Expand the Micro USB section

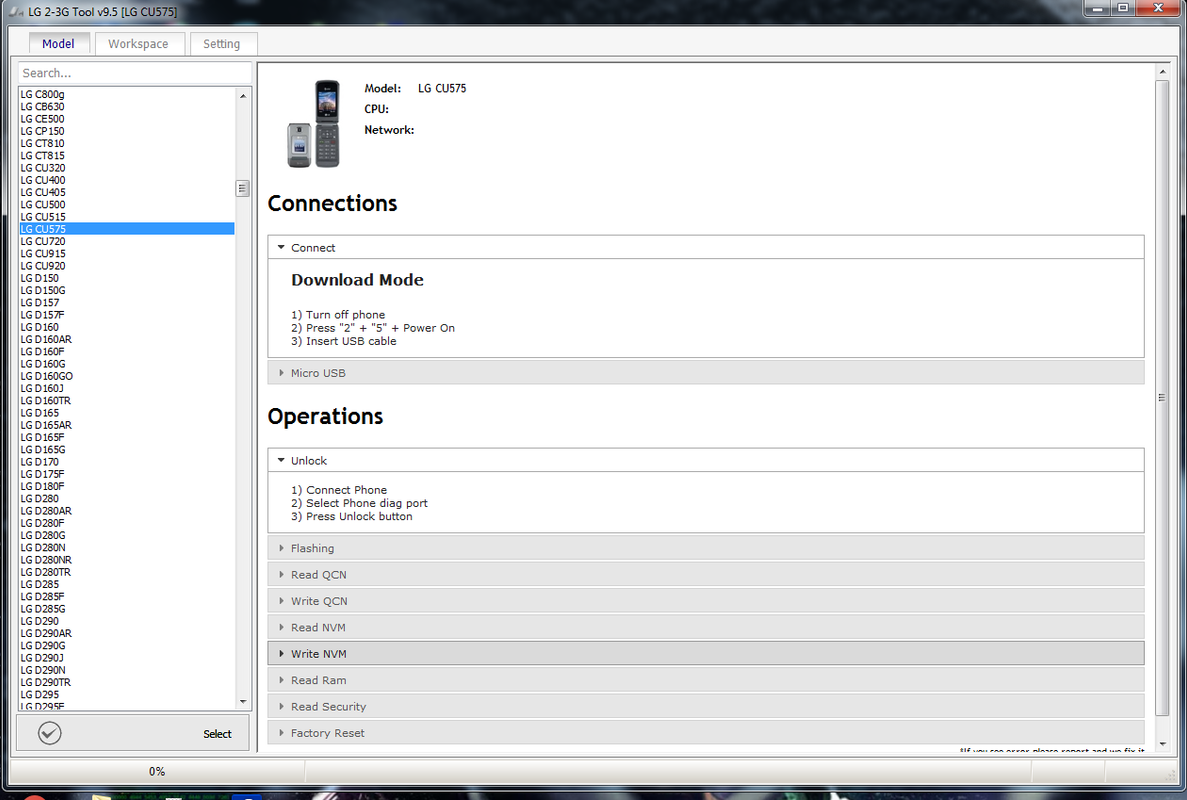click(706, 372)
